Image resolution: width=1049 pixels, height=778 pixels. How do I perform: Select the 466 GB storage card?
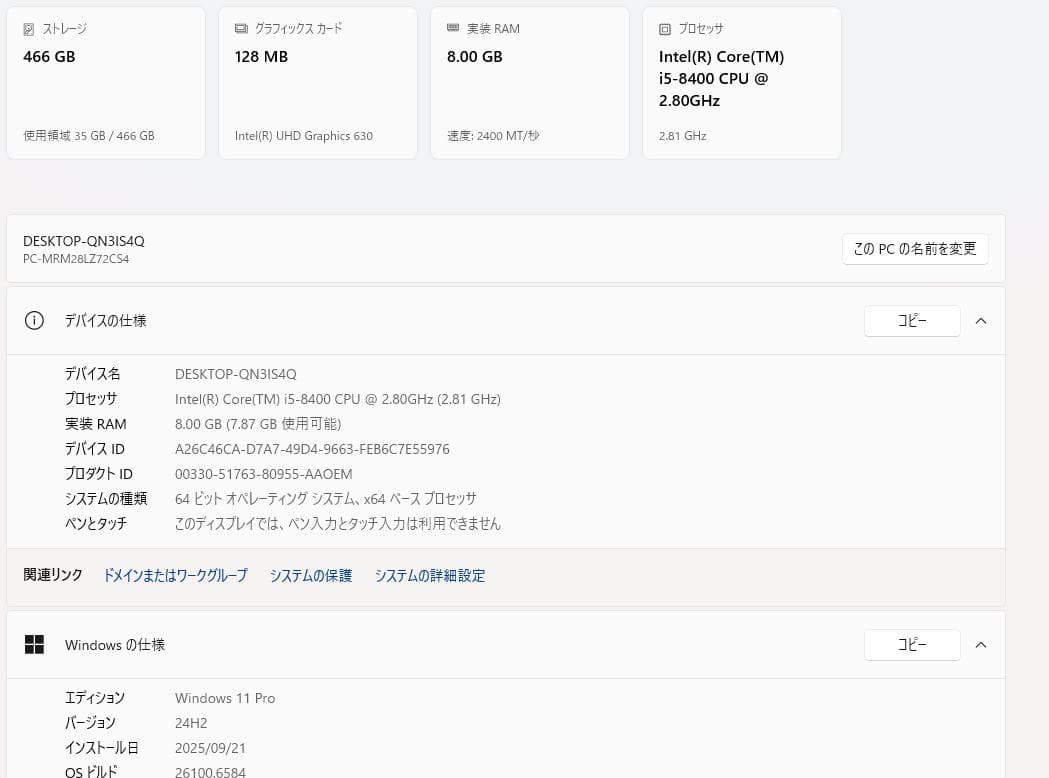point(105,82)
